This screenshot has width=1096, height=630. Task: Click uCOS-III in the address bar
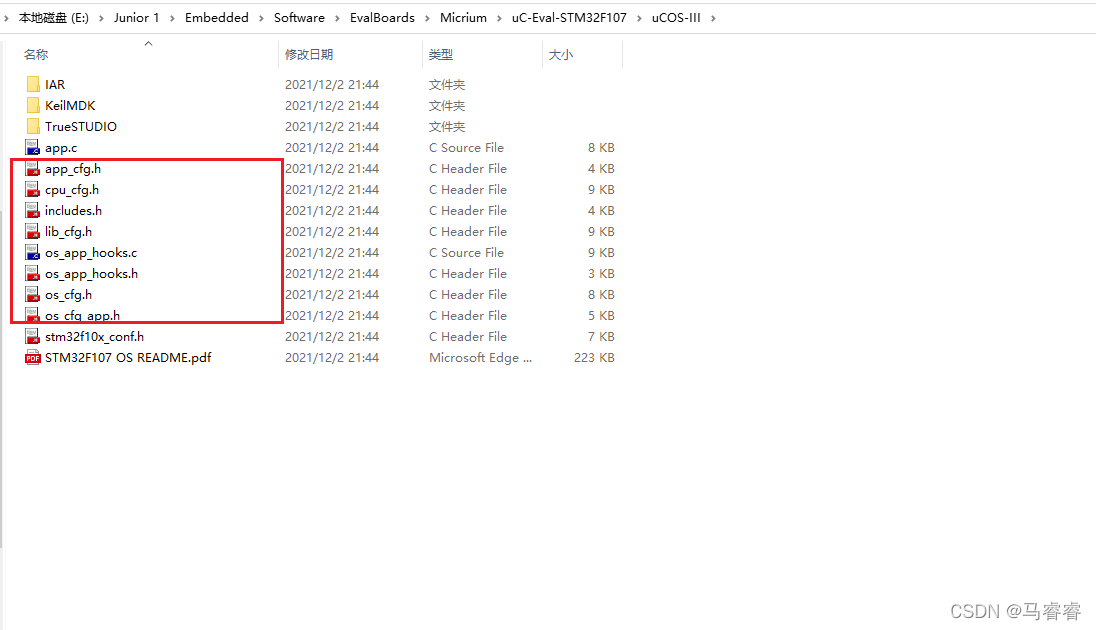[676, 18]
